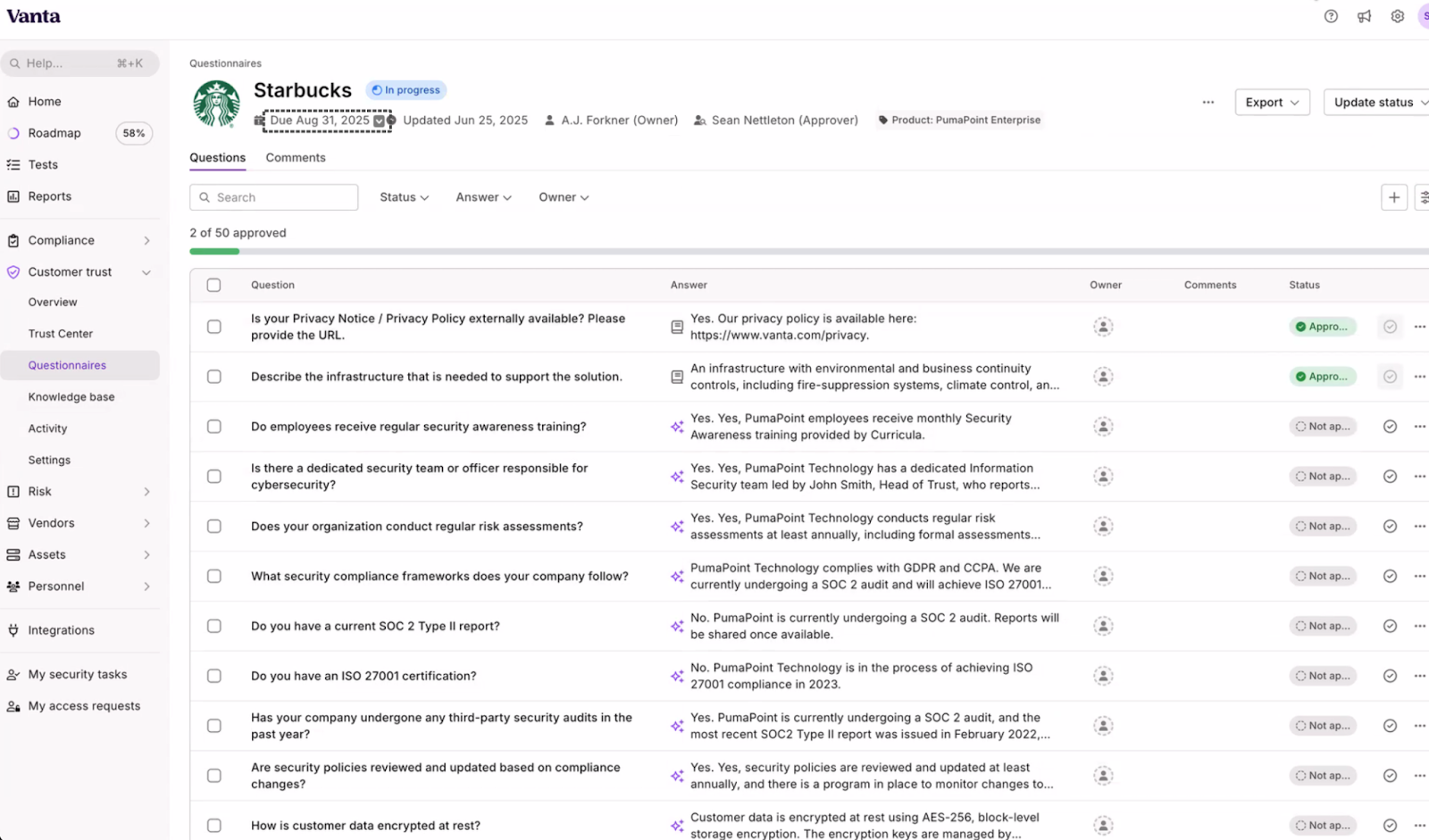The width and height of the screenshot is (1429, 840).
Task: Click owner avatar for risk assessments question
Action: pyautogui.click(x=1103, y=527)
